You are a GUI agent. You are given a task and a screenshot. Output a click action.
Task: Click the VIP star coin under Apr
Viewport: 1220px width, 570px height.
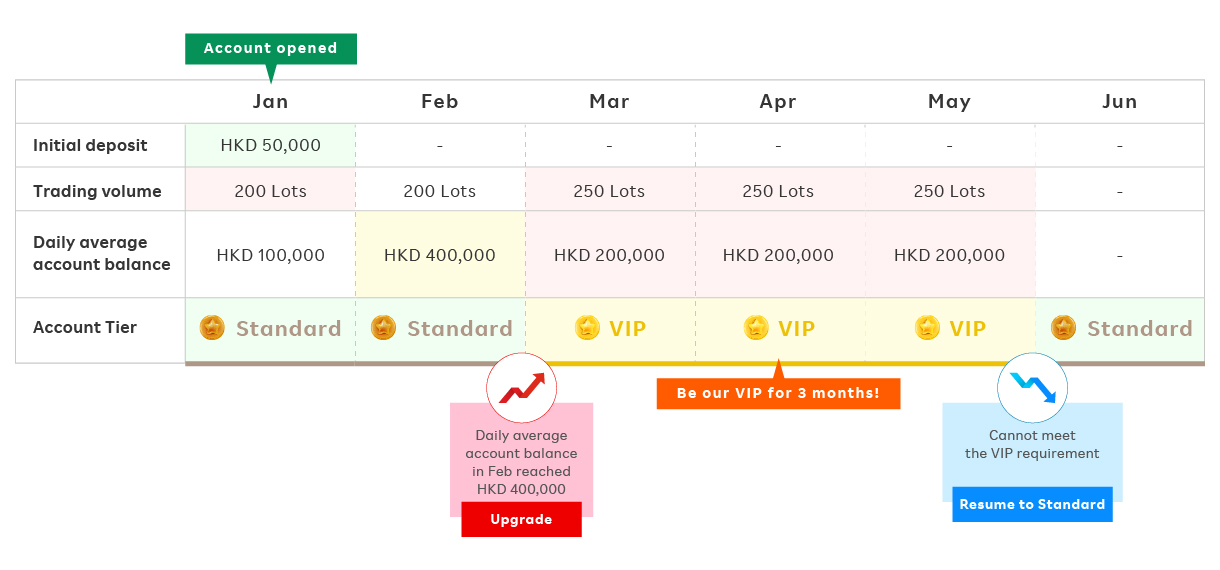(757, 328)
